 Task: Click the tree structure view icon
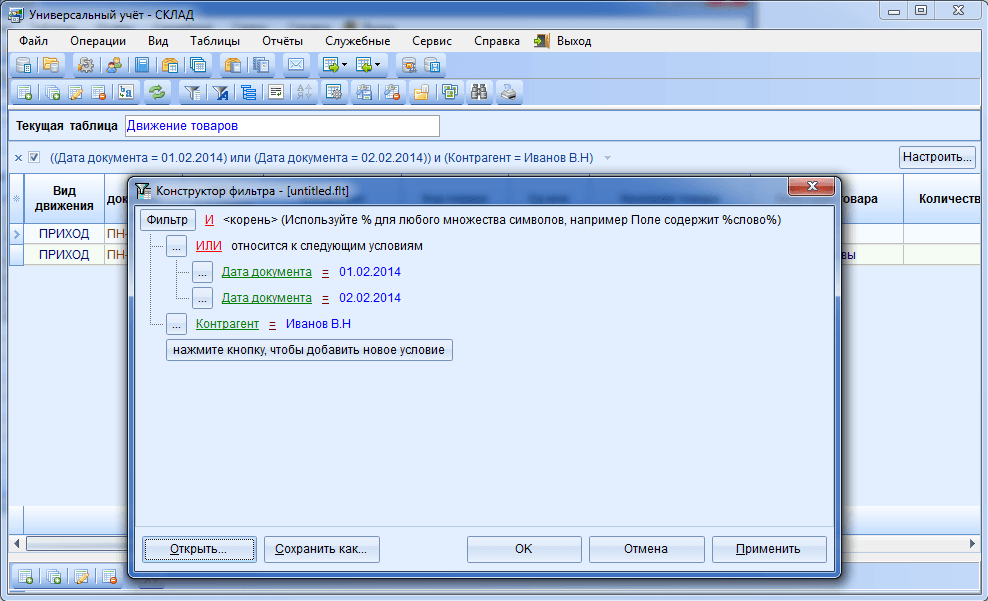point(249,93)
